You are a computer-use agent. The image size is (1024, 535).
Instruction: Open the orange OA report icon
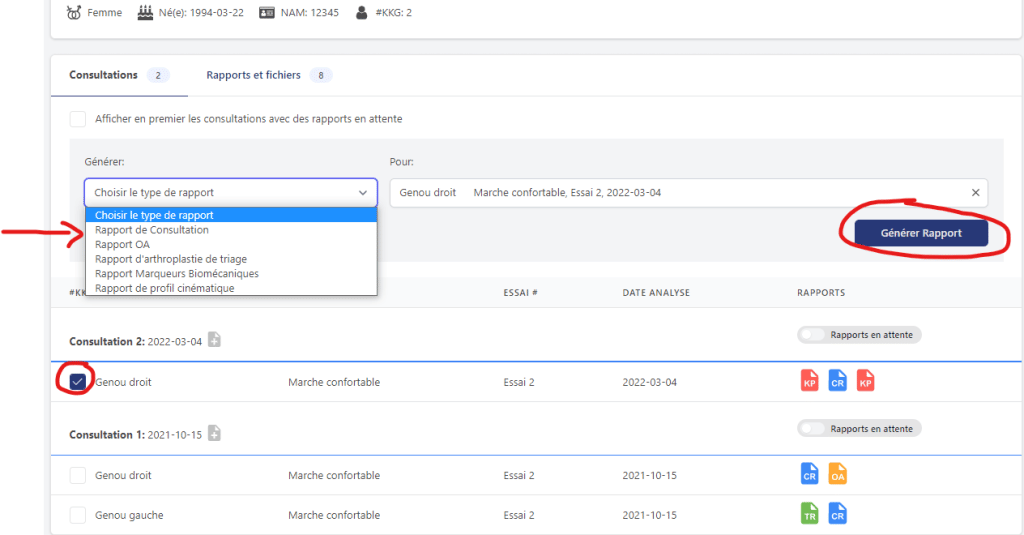838,474
